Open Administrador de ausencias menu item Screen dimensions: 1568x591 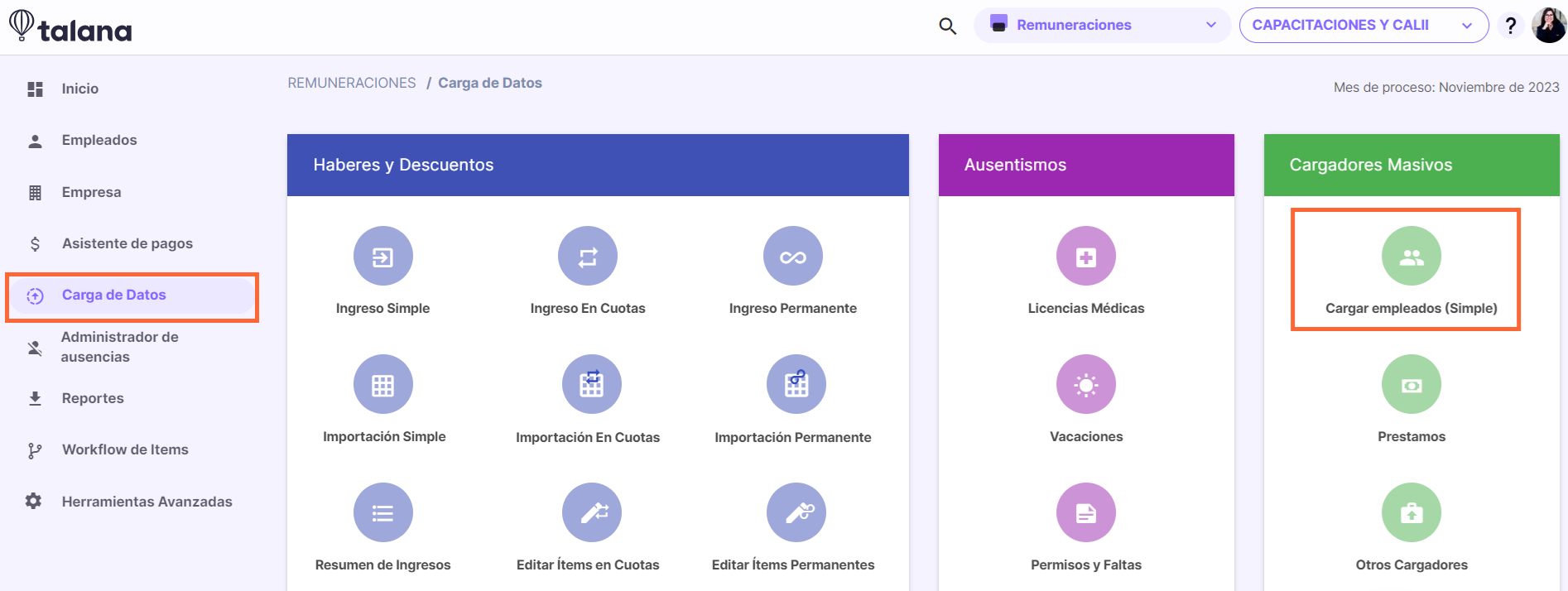click(x=119, y=347)
